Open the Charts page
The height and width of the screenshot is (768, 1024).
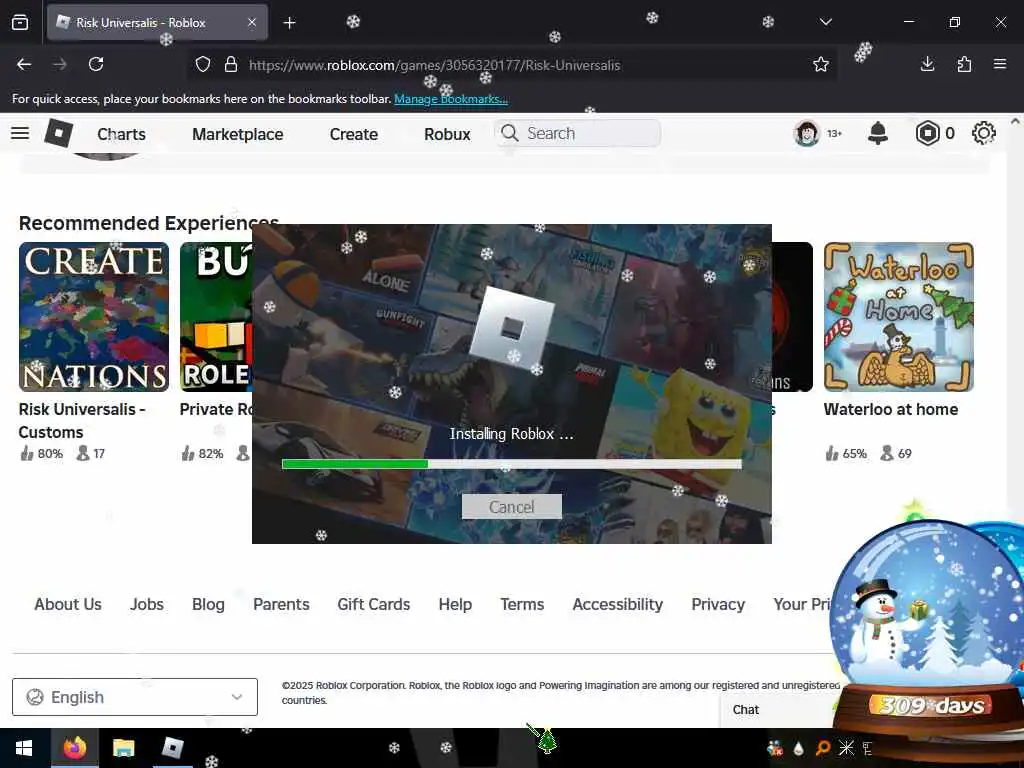click(x=121, y=134)
